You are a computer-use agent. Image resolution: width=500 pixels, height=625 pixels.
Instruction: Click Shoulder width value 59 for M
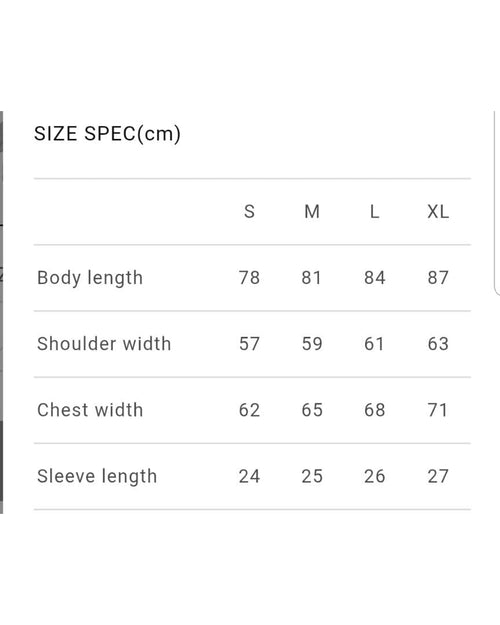point(312,344)
